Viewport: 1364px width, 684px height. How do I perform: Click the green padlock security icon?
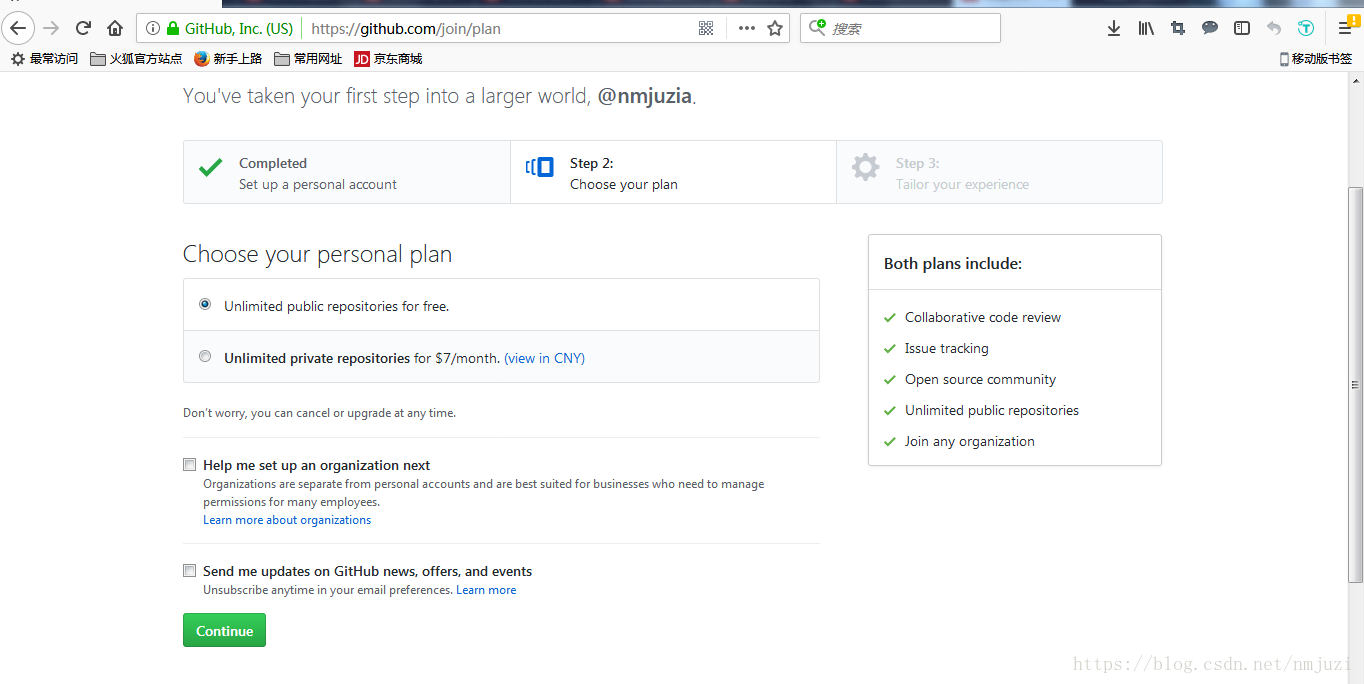(174, 28)
